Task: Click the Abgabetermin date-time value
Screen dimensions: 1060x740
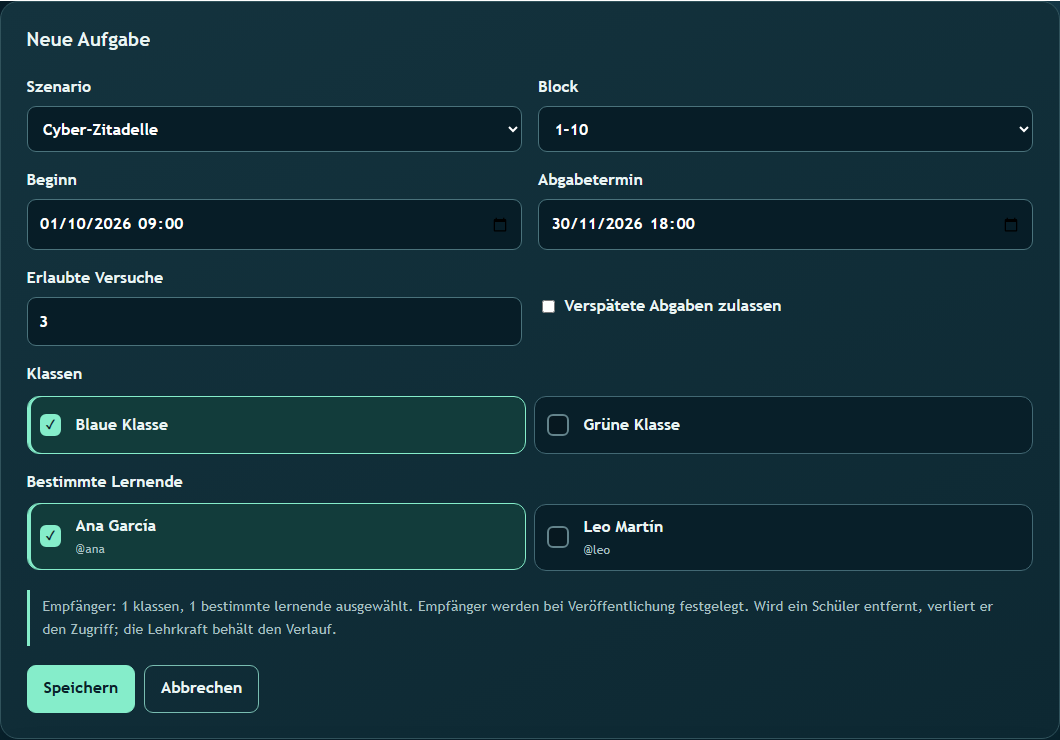Action: (x=623, y=224)
